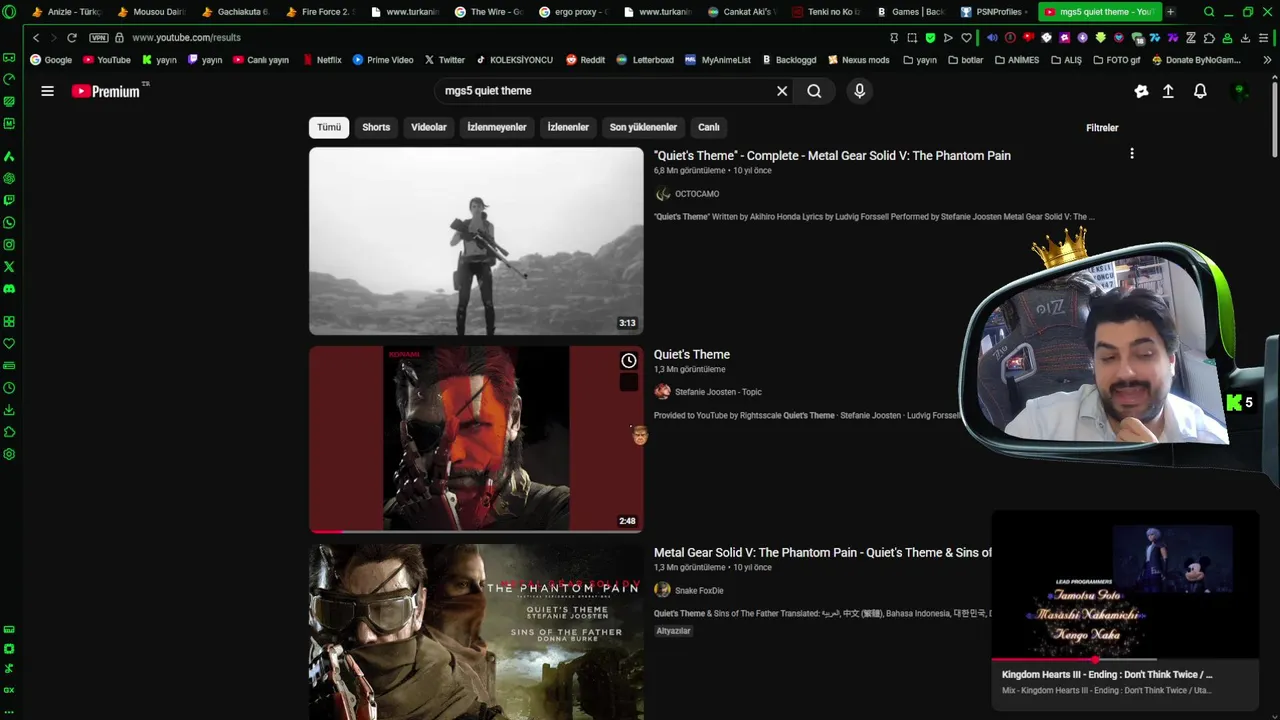
Task: Take a page snapshot with toolbar icon
Action: coord(912,38)
